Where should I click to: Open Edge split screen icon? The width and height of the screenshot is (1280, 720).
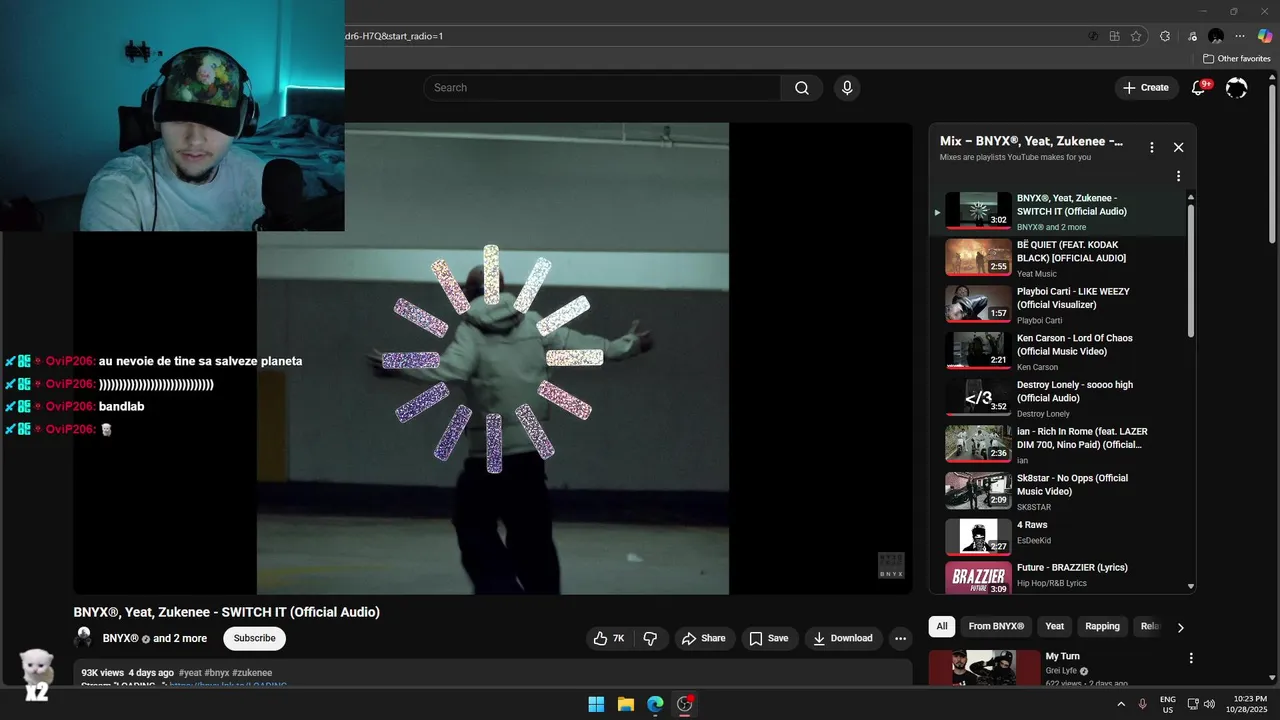click(1114, 36)
